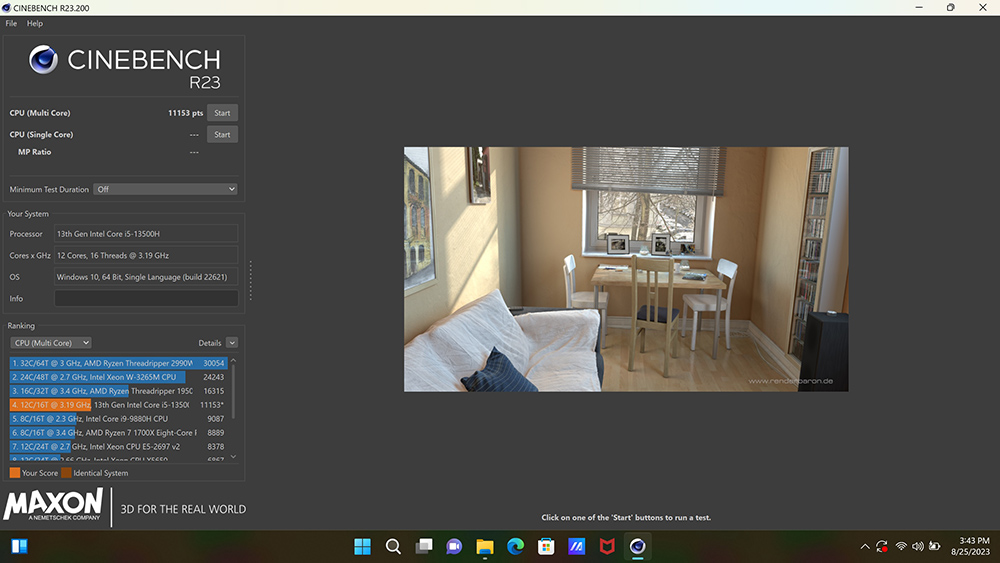Click the brown Identical System legend swatch
The image size is (1000, 563).
tap(66, 473)
